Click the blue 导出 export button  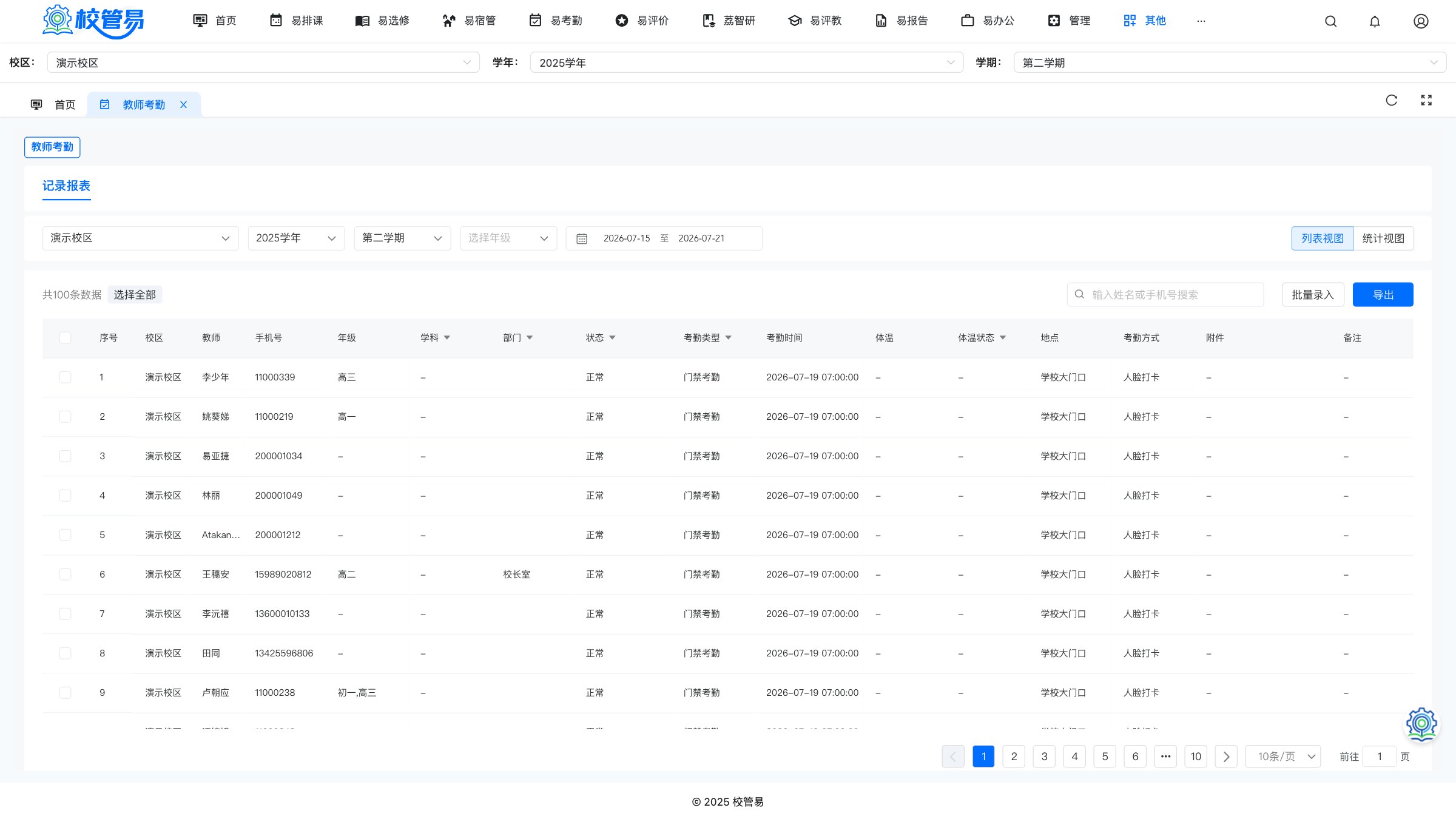(x=1383, y=295)
